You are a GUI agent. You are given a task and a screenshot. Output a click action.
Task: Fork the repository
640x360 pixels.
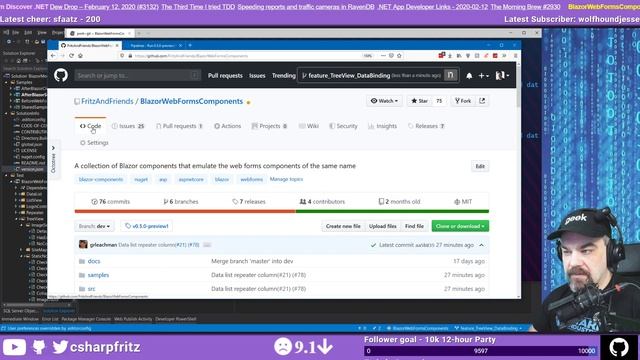pyautogui.click(x=463, y=101)
